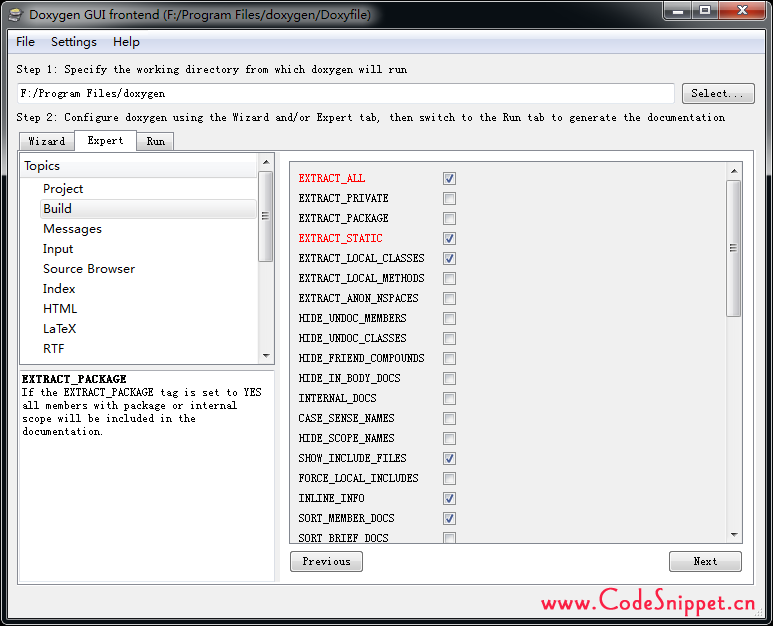773x626 pixels.
Task: Enable HIDE_IN_BODY_DOCS checkbox
Action: click(x=449, y=379)
